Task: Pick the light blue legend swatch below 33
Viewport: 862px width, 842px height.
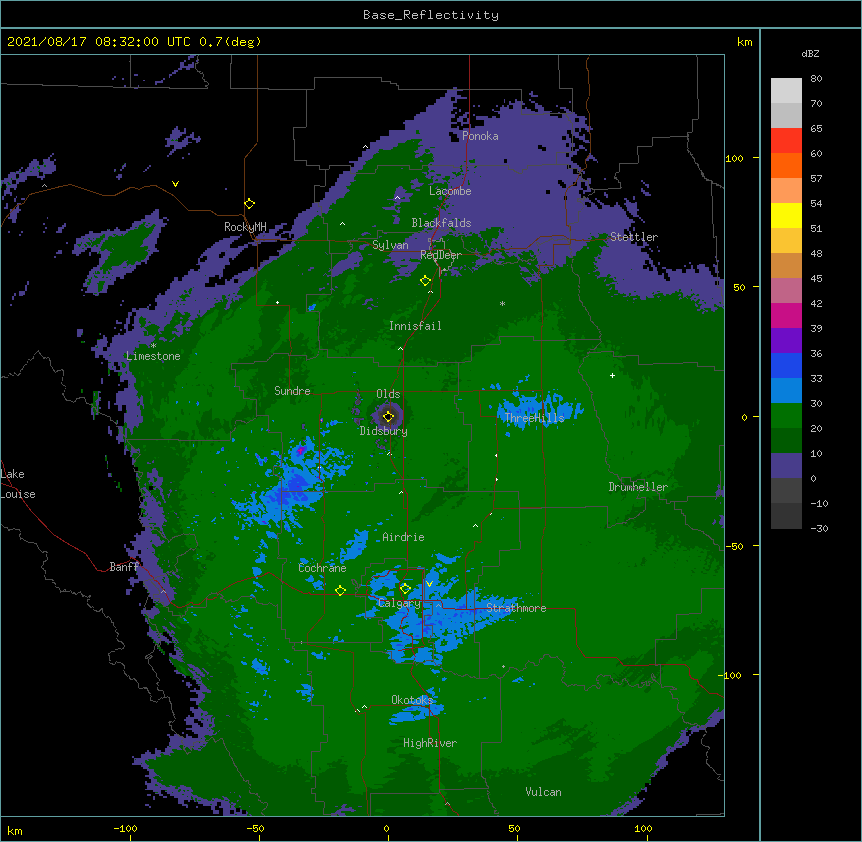Action: [x=786, y=390]
